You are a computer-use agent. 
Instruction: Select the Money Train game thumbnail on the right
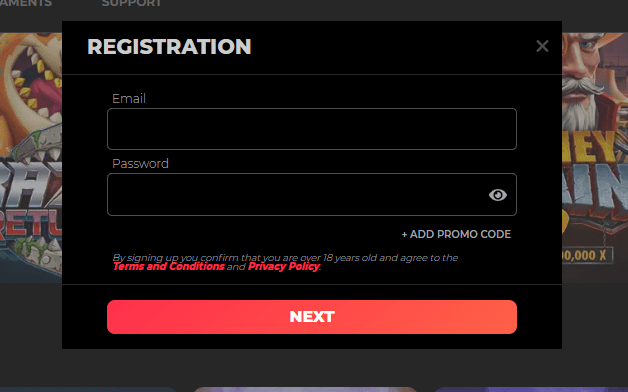(595, 158)
